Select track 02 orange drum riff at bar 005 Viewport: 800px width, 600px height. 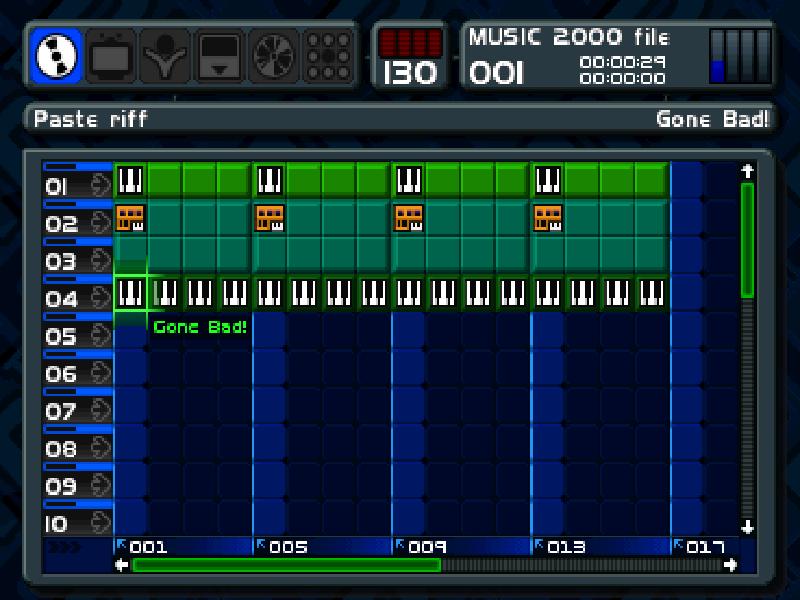[x=269, y=218]
